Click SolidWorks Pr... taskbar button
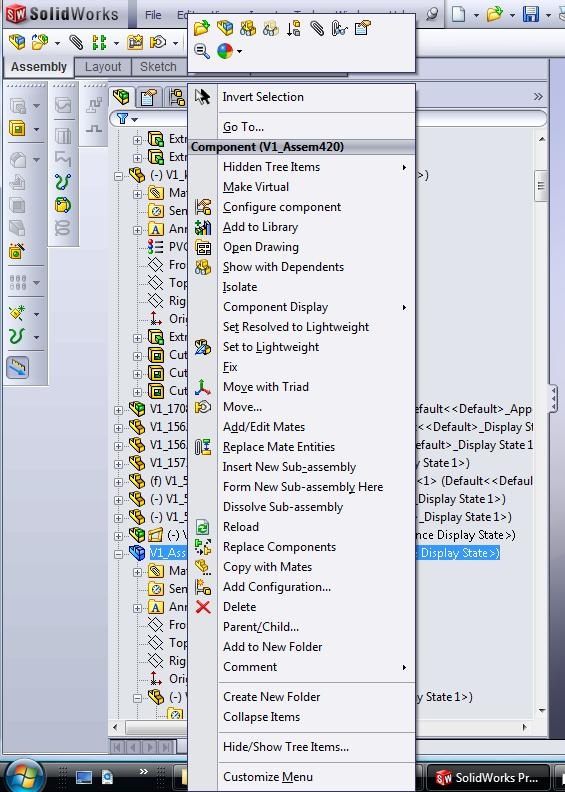 489,778
